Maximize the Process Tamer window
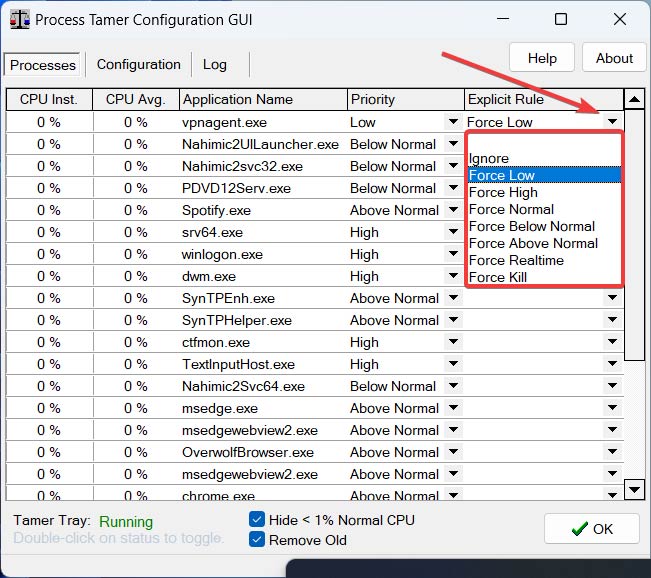Screen dimensions: 651x578 [x=561, y=19]
